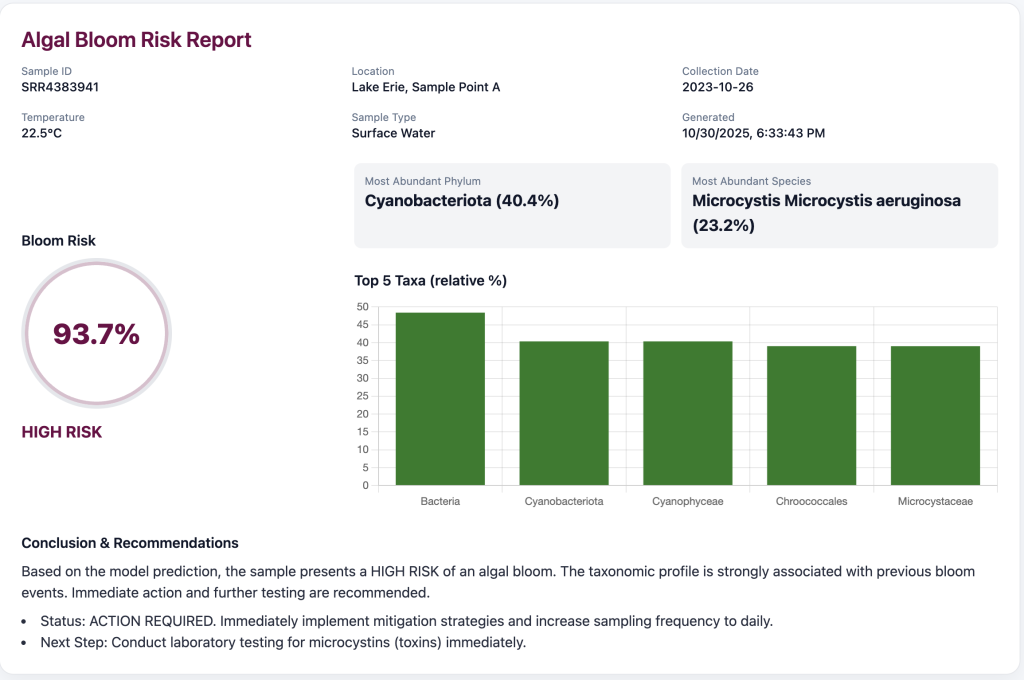Click the 93.7% bloom risk circular gauge

96,334
